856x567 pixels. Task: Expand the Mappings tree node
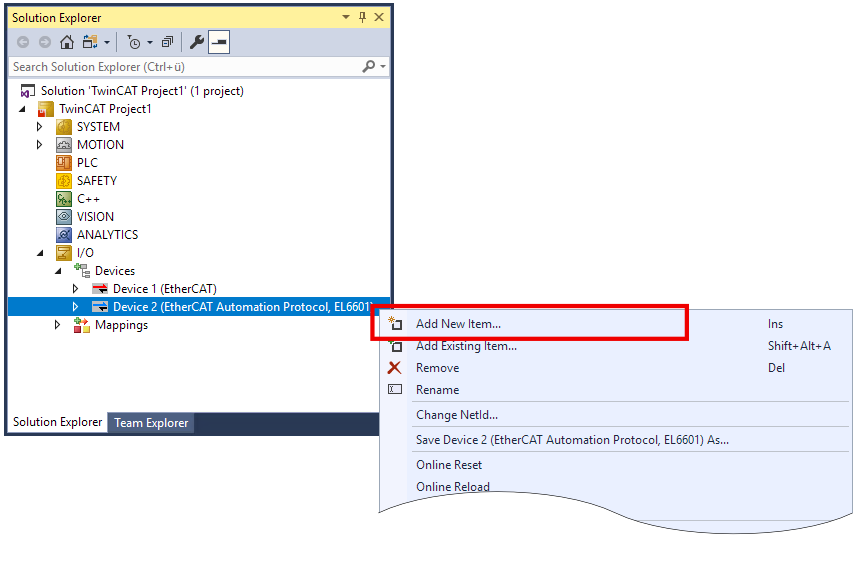pyautogui.click(x=58, y=325)
